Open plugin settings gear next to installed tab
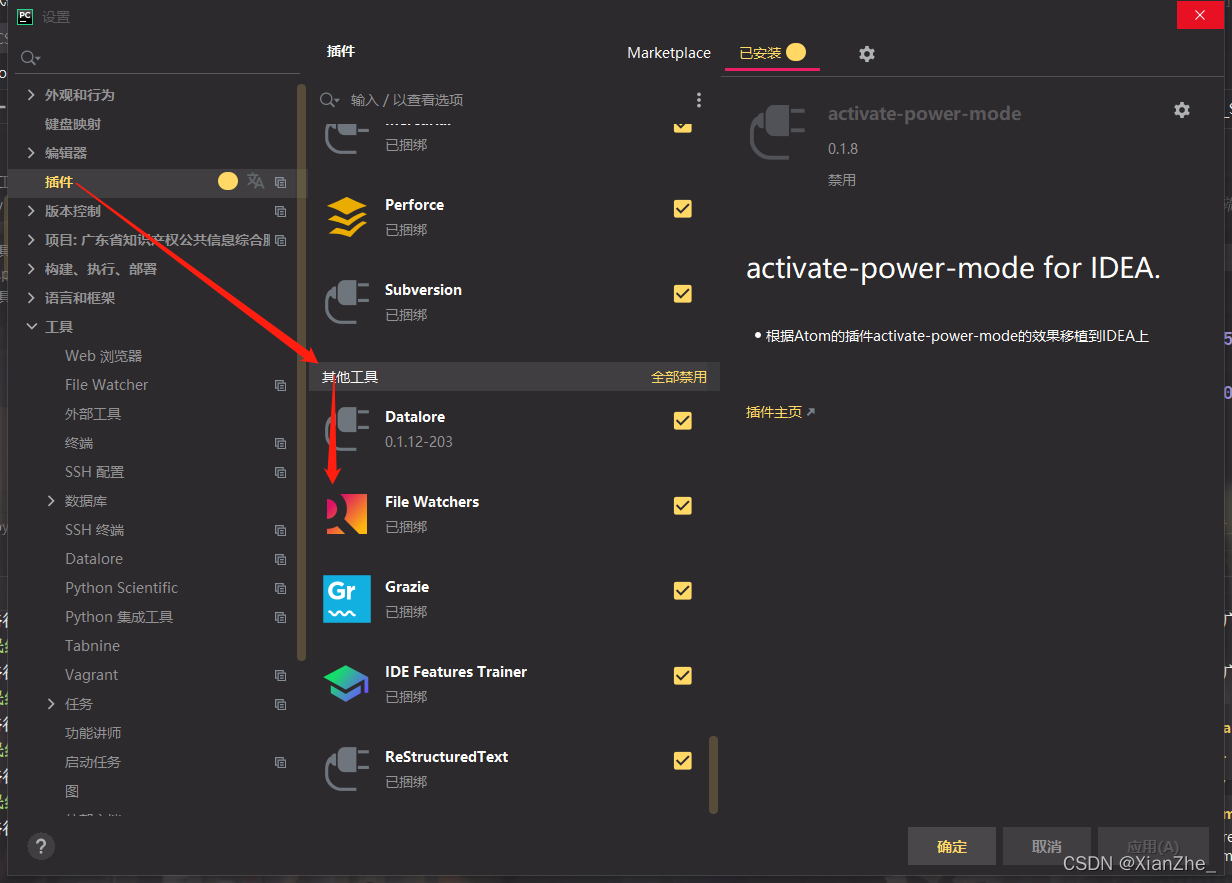 click(x=867, y=54)
